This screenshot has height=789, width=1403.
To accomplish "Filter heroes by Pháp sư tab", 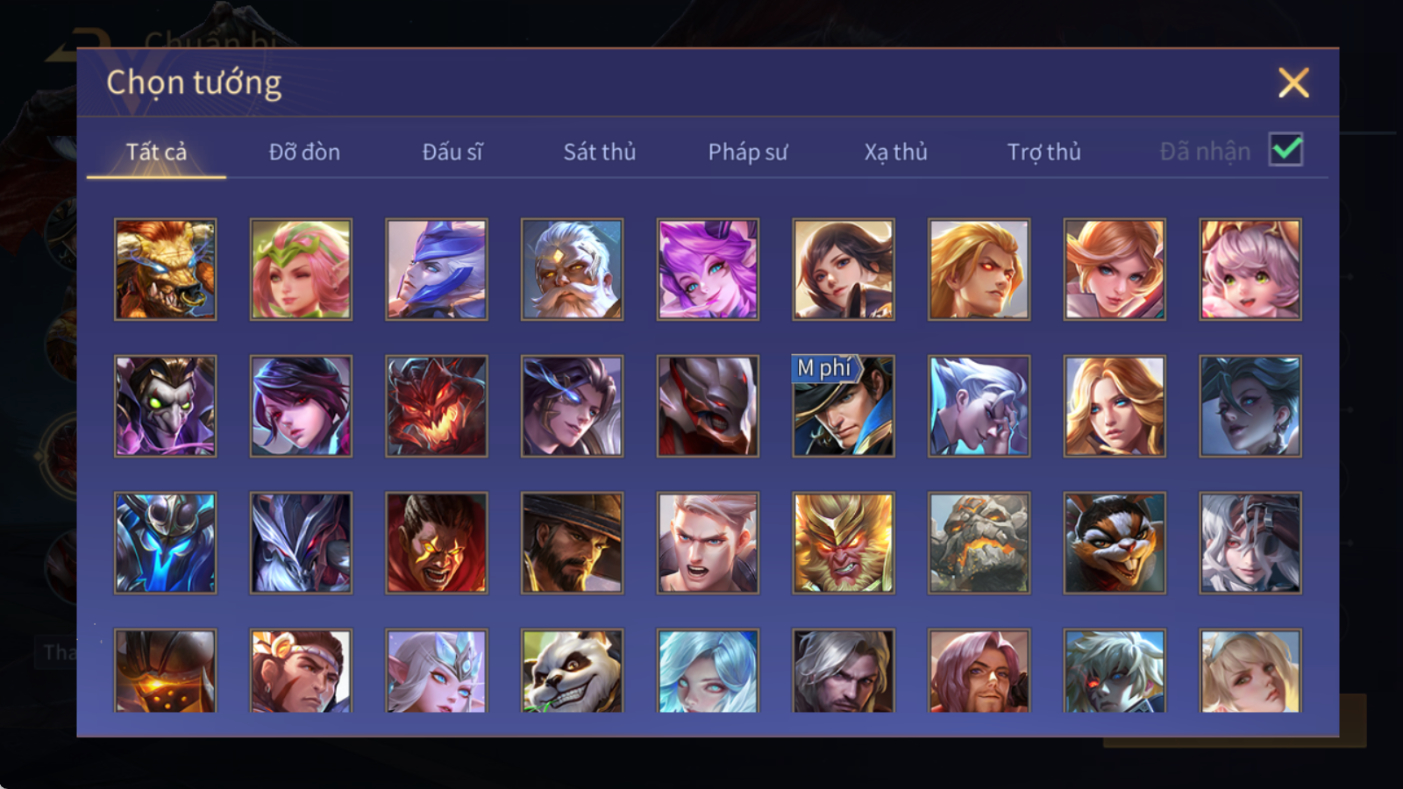I will [x=748, y=152].
